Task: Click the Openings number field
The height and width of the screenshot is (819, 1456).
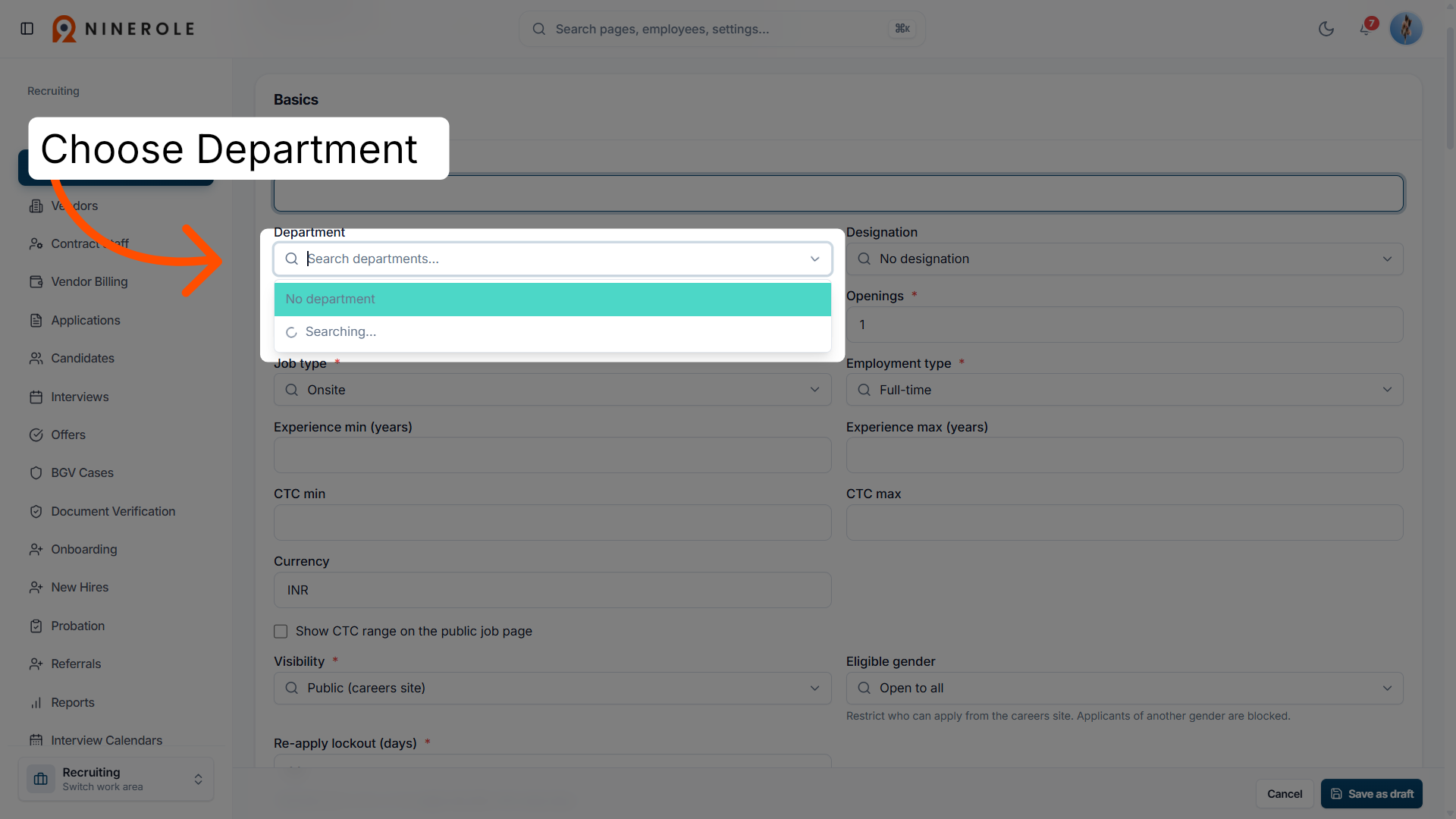Action: coord(1125,325)
